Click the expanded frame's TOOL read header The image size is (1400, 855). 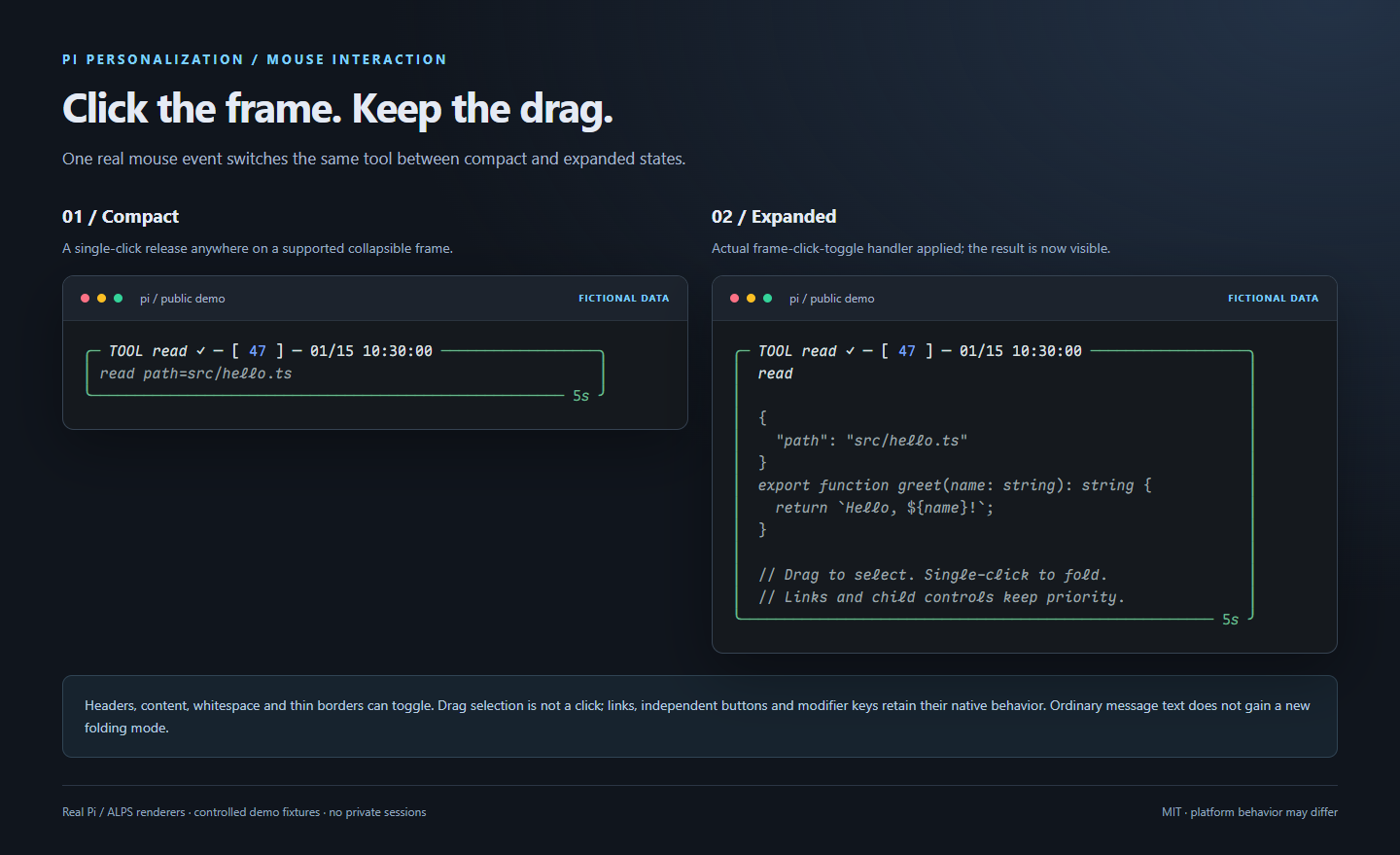(x=797, y=351)
